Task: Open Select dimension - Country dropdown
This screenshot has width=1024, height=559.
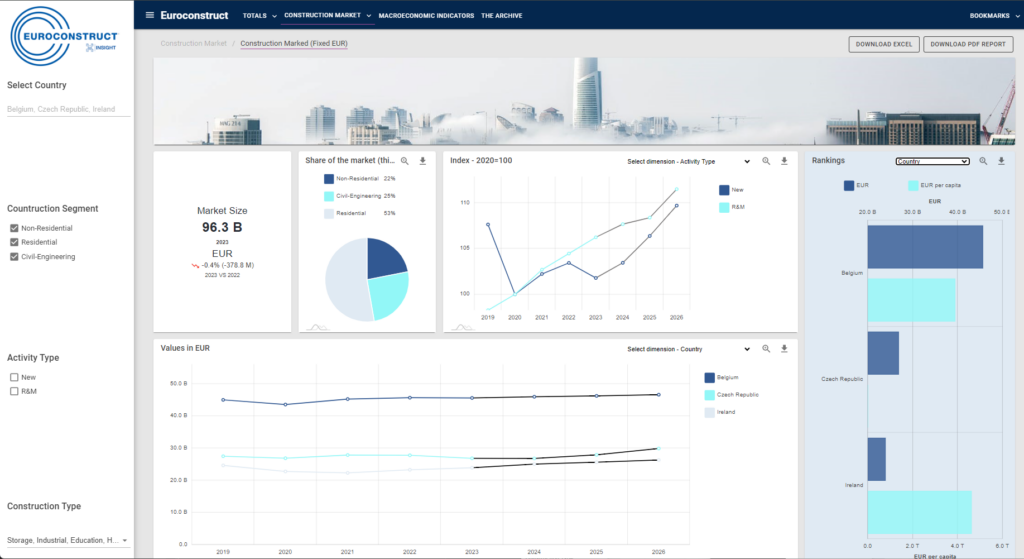Action: pyautogui.click(x=688, y=349)
